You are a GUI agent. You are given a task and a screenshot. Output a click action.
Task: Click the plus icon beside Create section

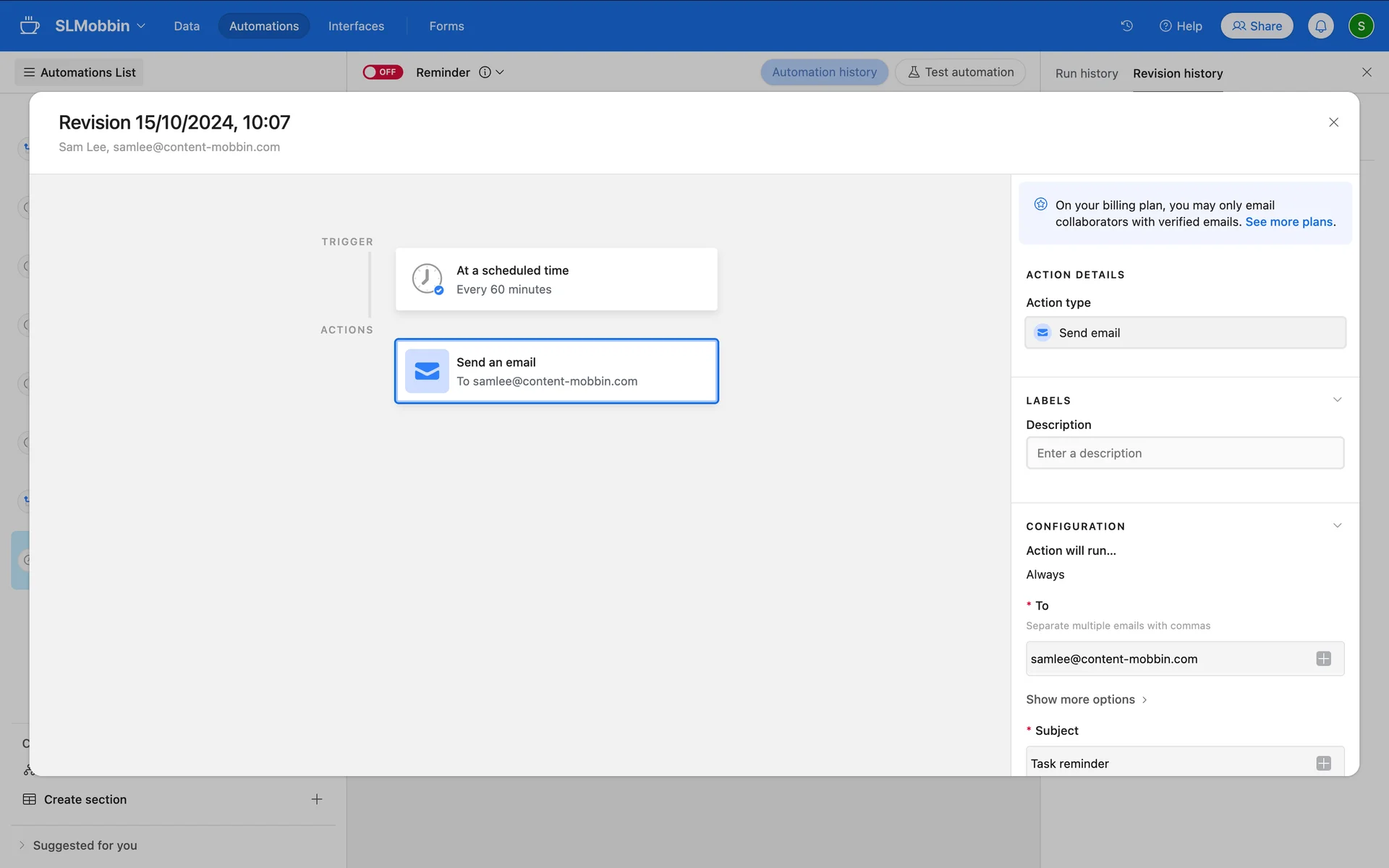pos(316,799)
